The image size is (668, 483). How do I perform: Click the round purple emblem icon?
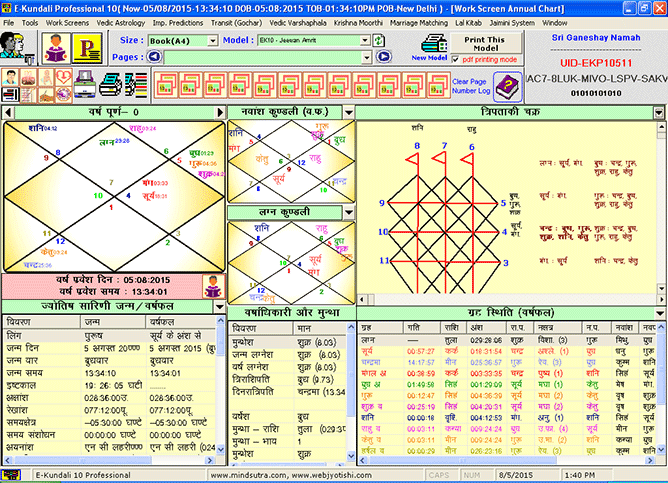tap(64, 95)
